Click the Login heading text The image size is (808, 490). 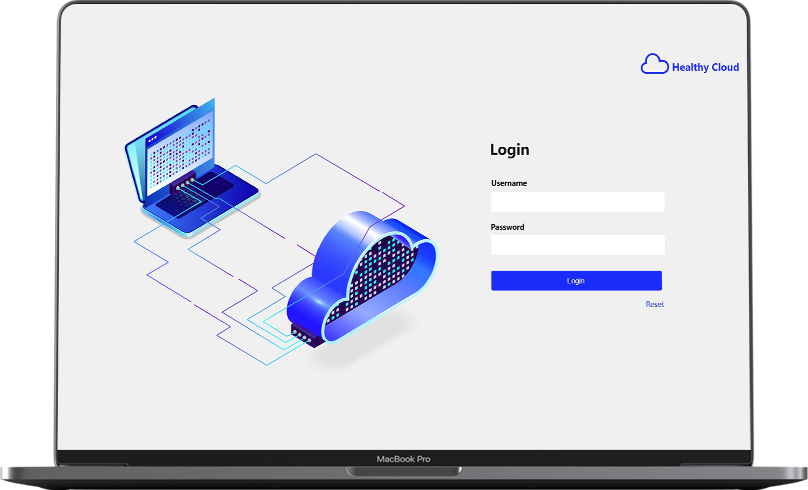coord(509,150)
